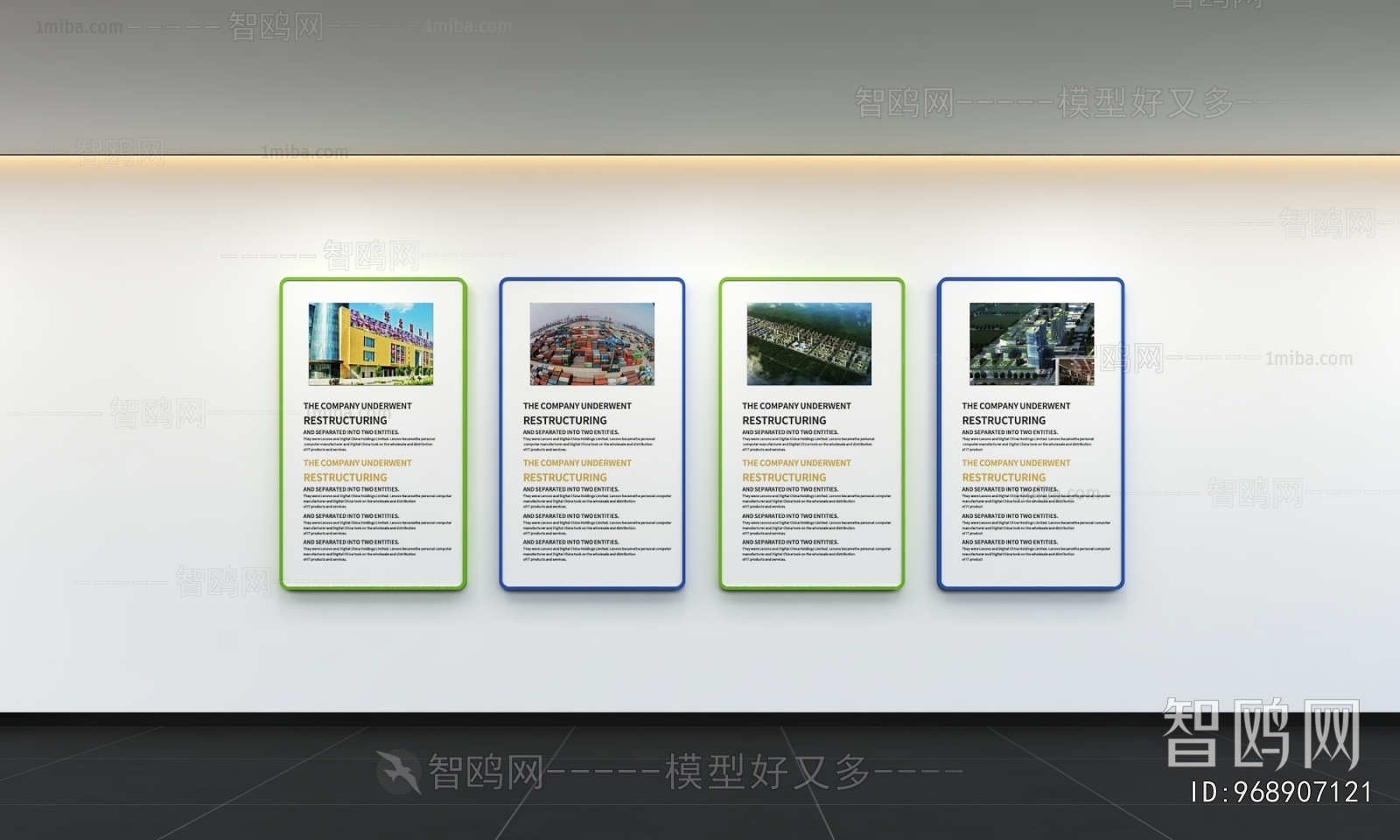Select the yellow building photo on first panel

[371, 344]
